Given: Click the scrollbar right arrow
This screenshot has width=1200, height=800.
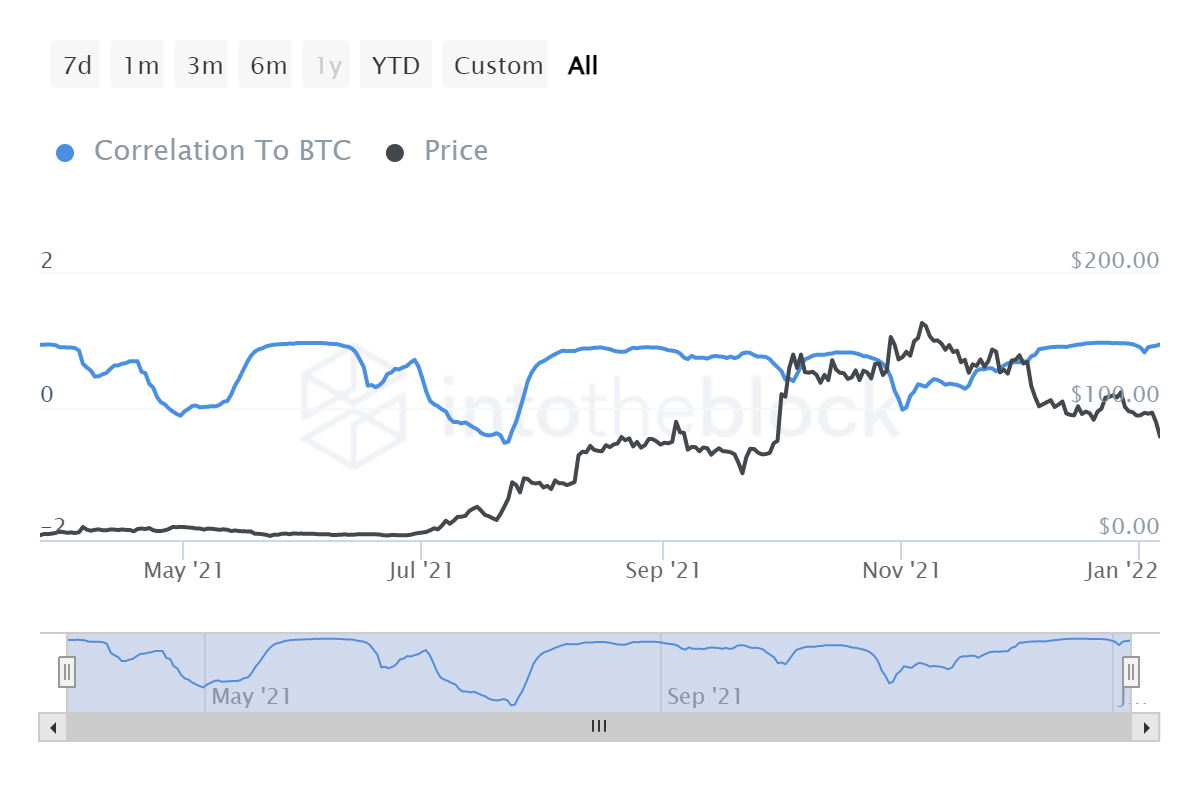Looking at the screenshot, I should [x=1147, y=727].
